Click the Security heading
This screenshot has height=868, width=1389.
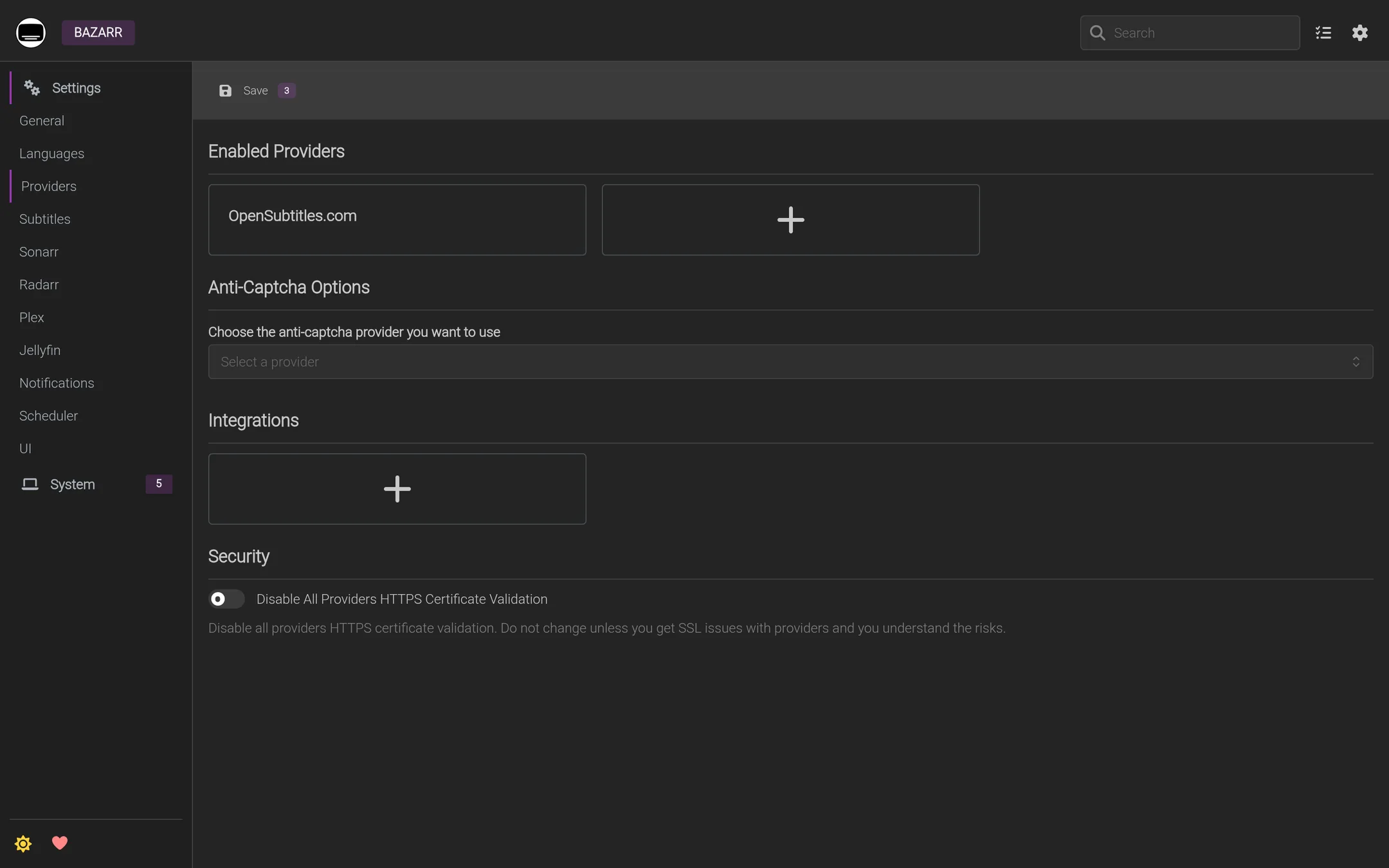[x=239, y=557]
